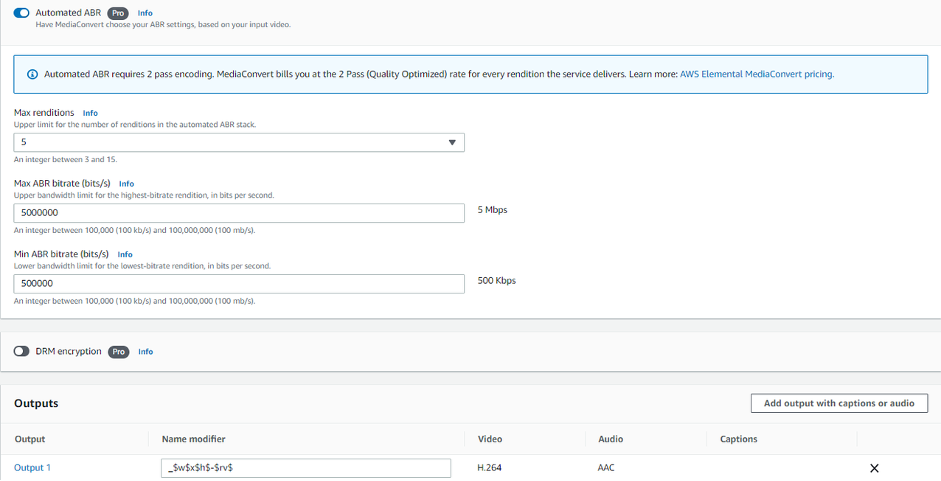Click the Name modifier column header
This screenshot has width=941, height=481.
[x=194, y=439]
